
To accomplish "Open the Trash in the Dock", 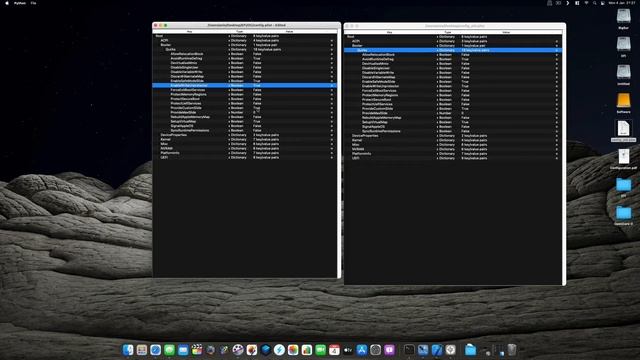I will [511, 350].
